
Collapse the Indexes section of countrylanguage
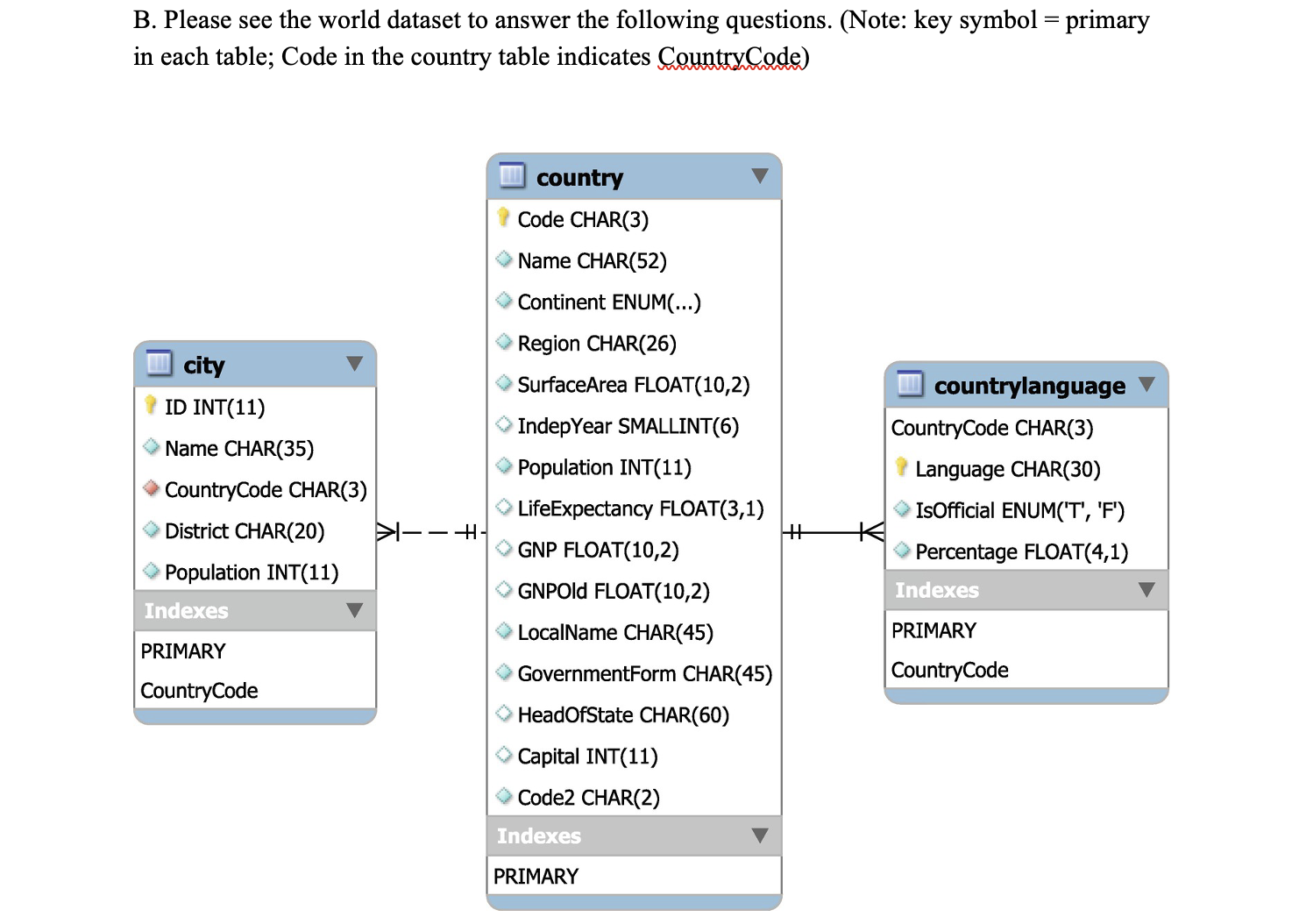[1146, 590]
